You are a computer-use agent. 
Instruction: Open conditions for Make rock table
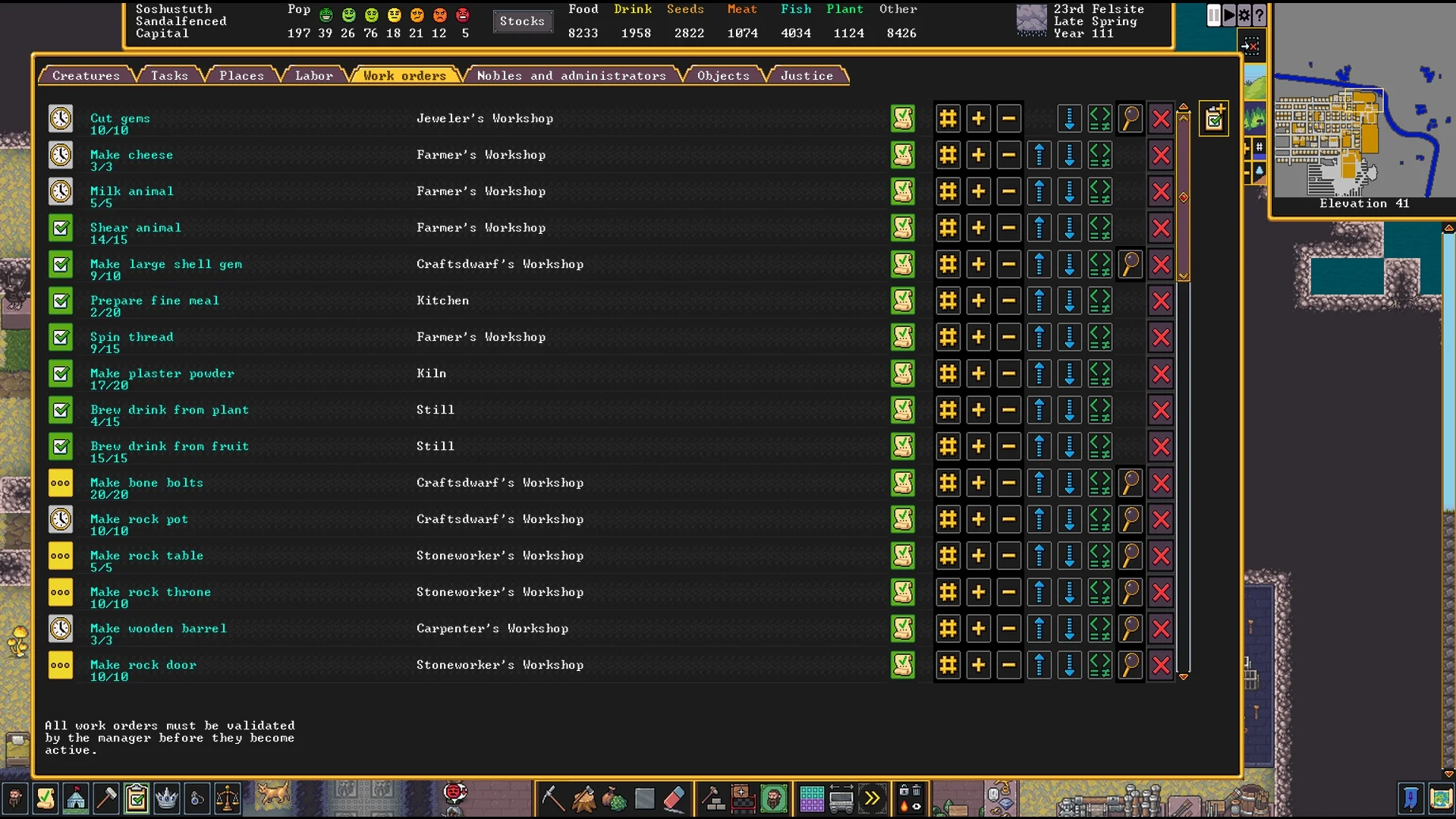[1099, 556]
